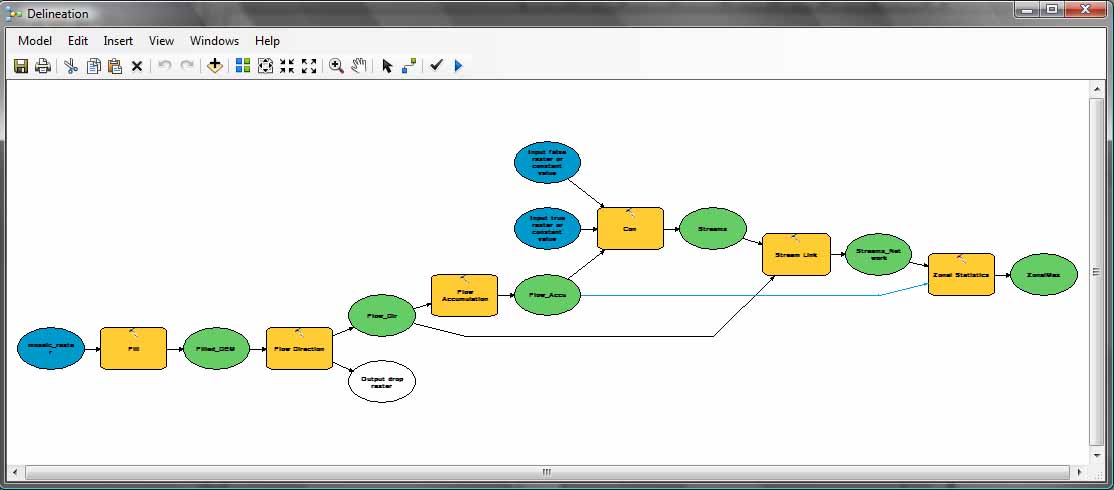
Task: Click the Filled_DEM output oval
Action: (216, 348)
